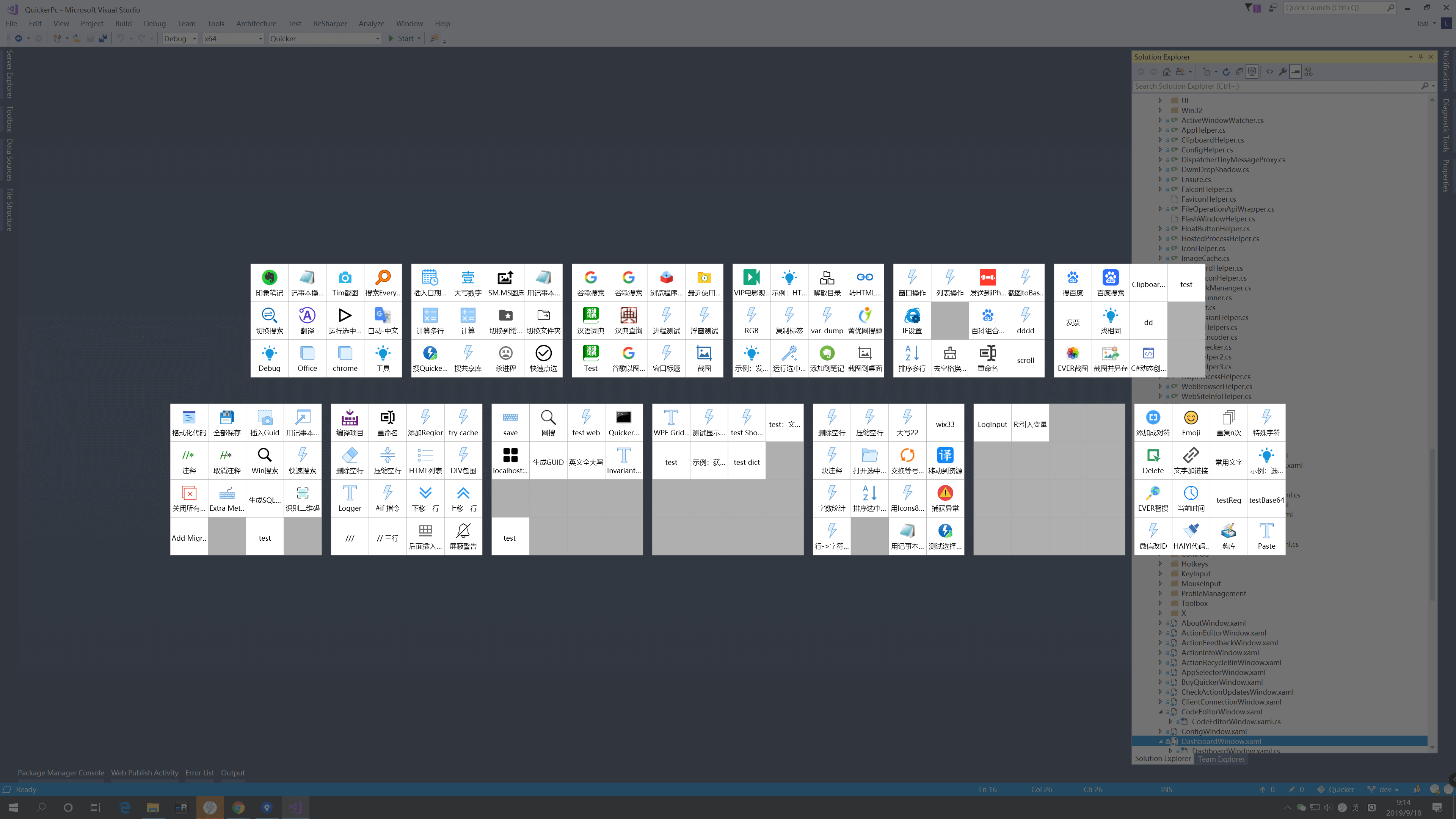
Task: Switch to the Team Explorer tab
Action: click(x=1221, y=759)
